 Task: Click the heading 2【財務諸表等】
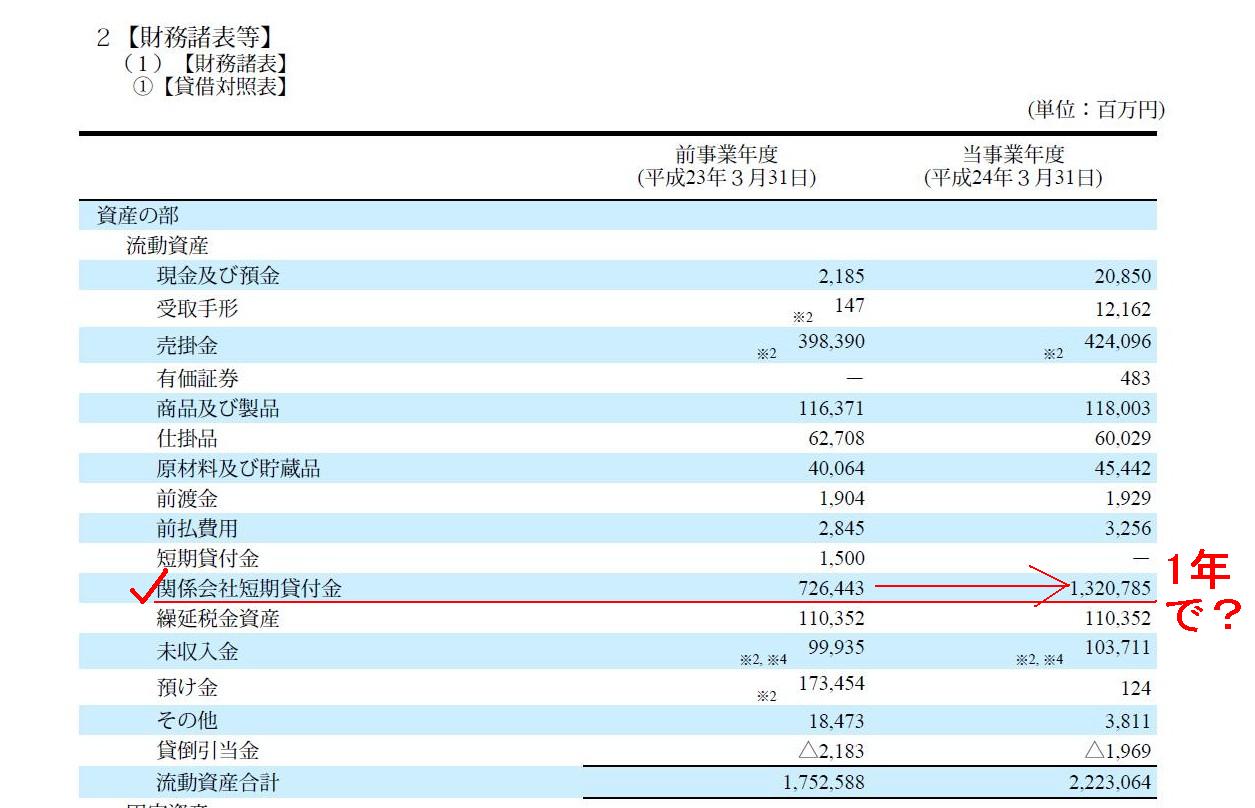point(185,38)
